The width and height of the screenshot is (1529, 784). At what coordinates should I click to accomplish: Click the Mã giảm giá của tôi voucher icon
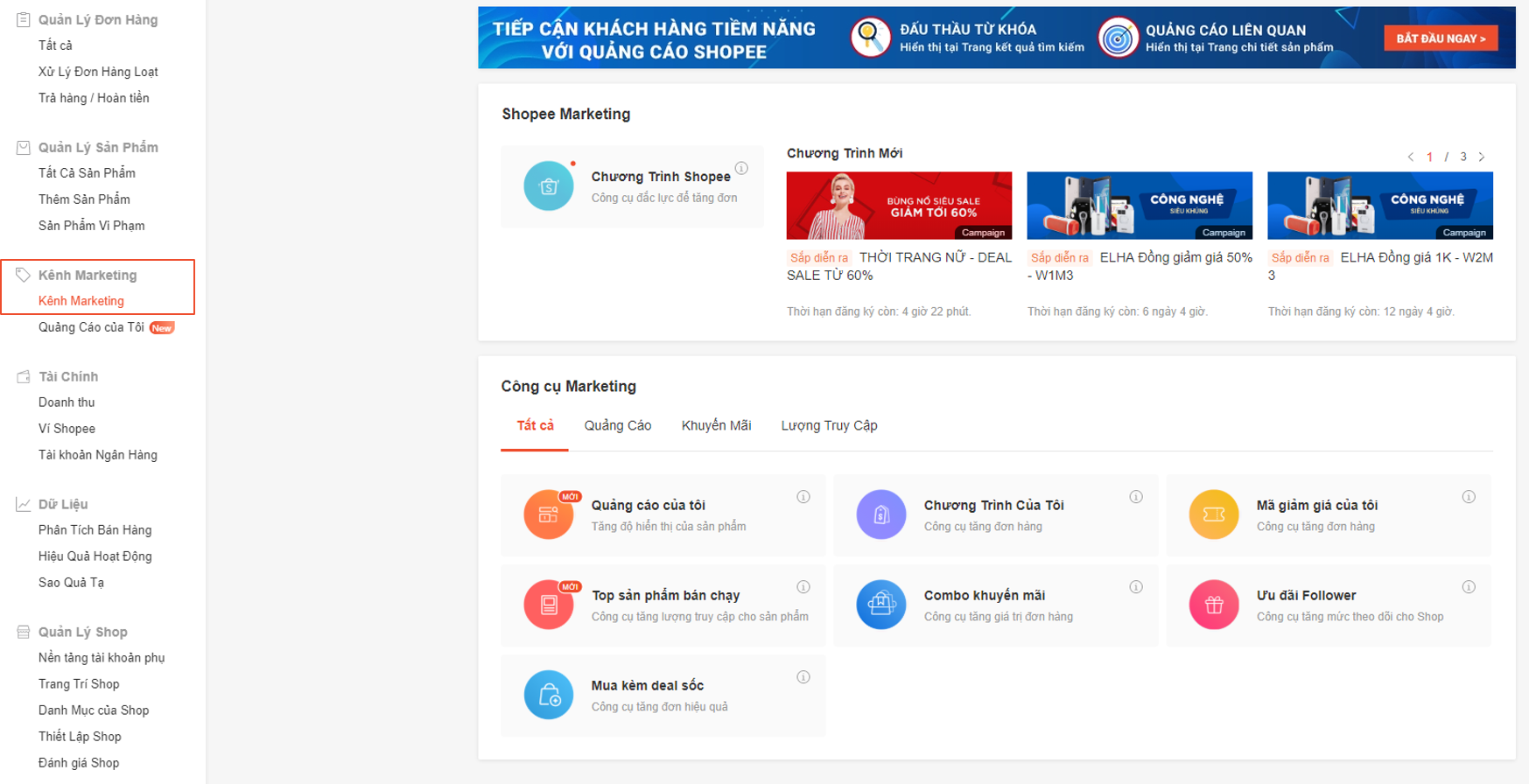pyautogui.click(x=1214, y=514)
